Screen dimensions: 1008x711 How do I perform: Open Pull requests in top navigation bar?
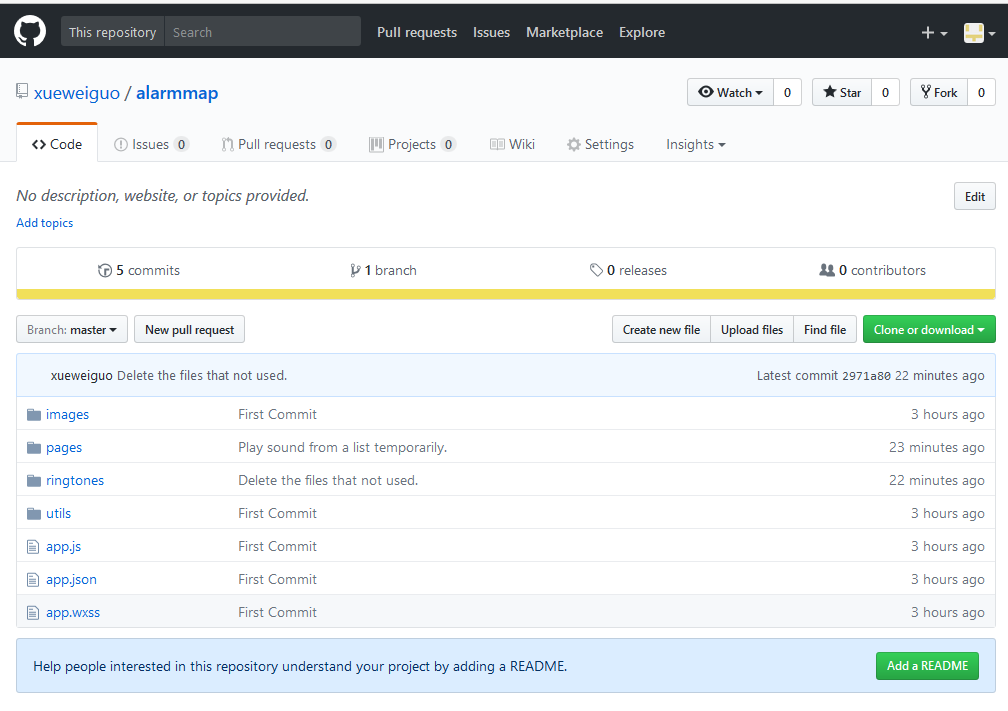click(x=417, y=32)
